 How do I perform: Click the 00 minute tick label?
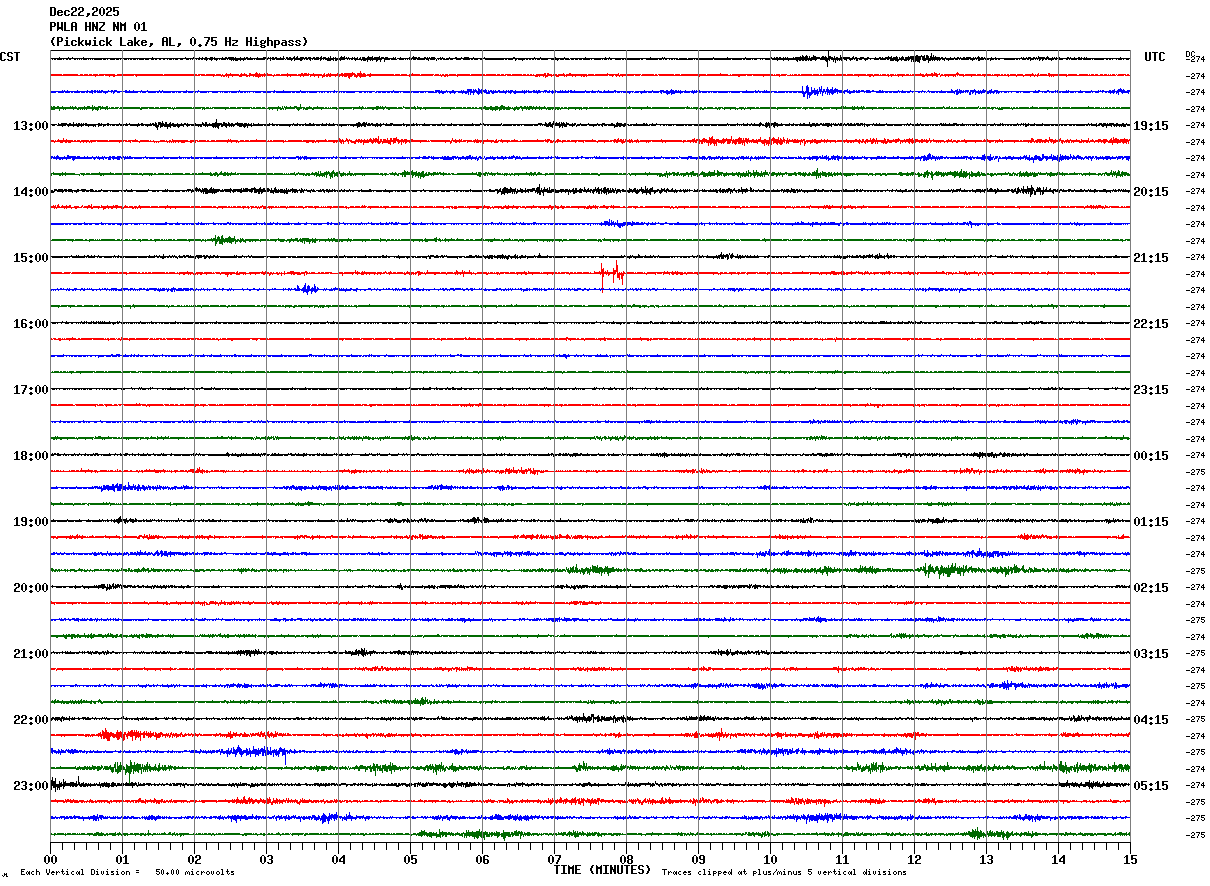click(50, 859)
